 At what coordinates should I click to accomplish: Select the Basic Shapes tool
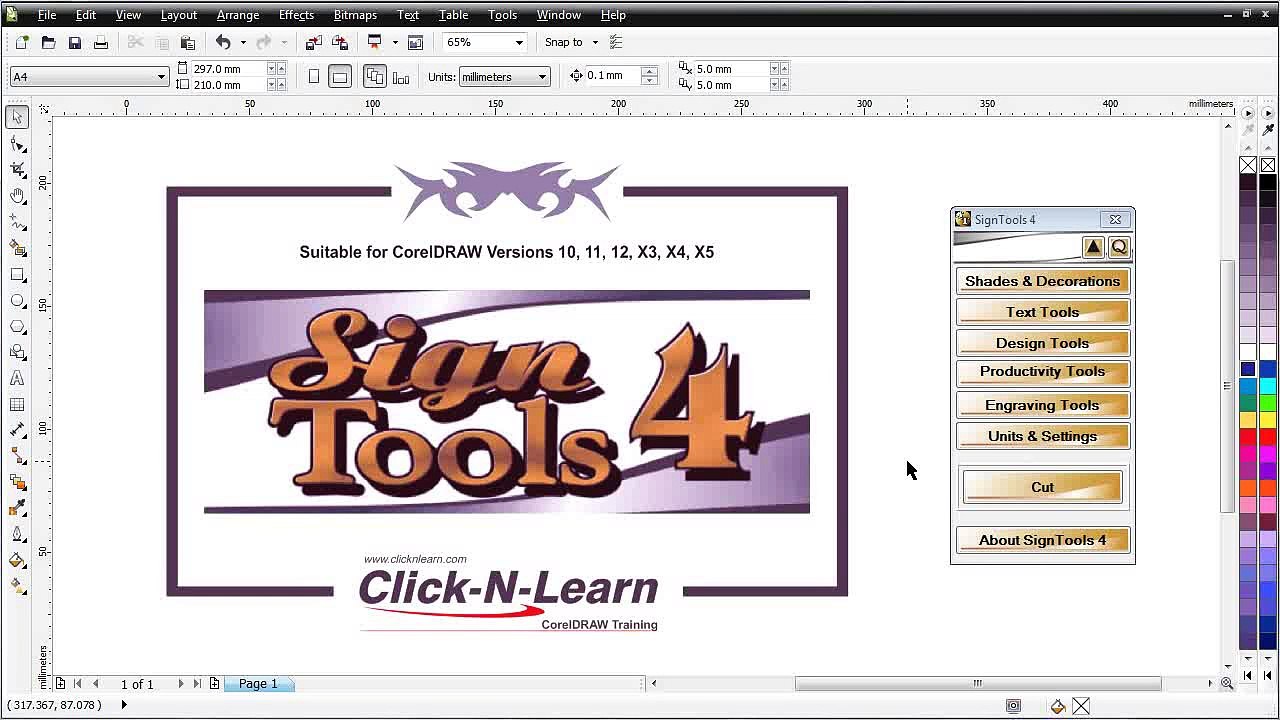pyautogui.click(x=17, y=352)
